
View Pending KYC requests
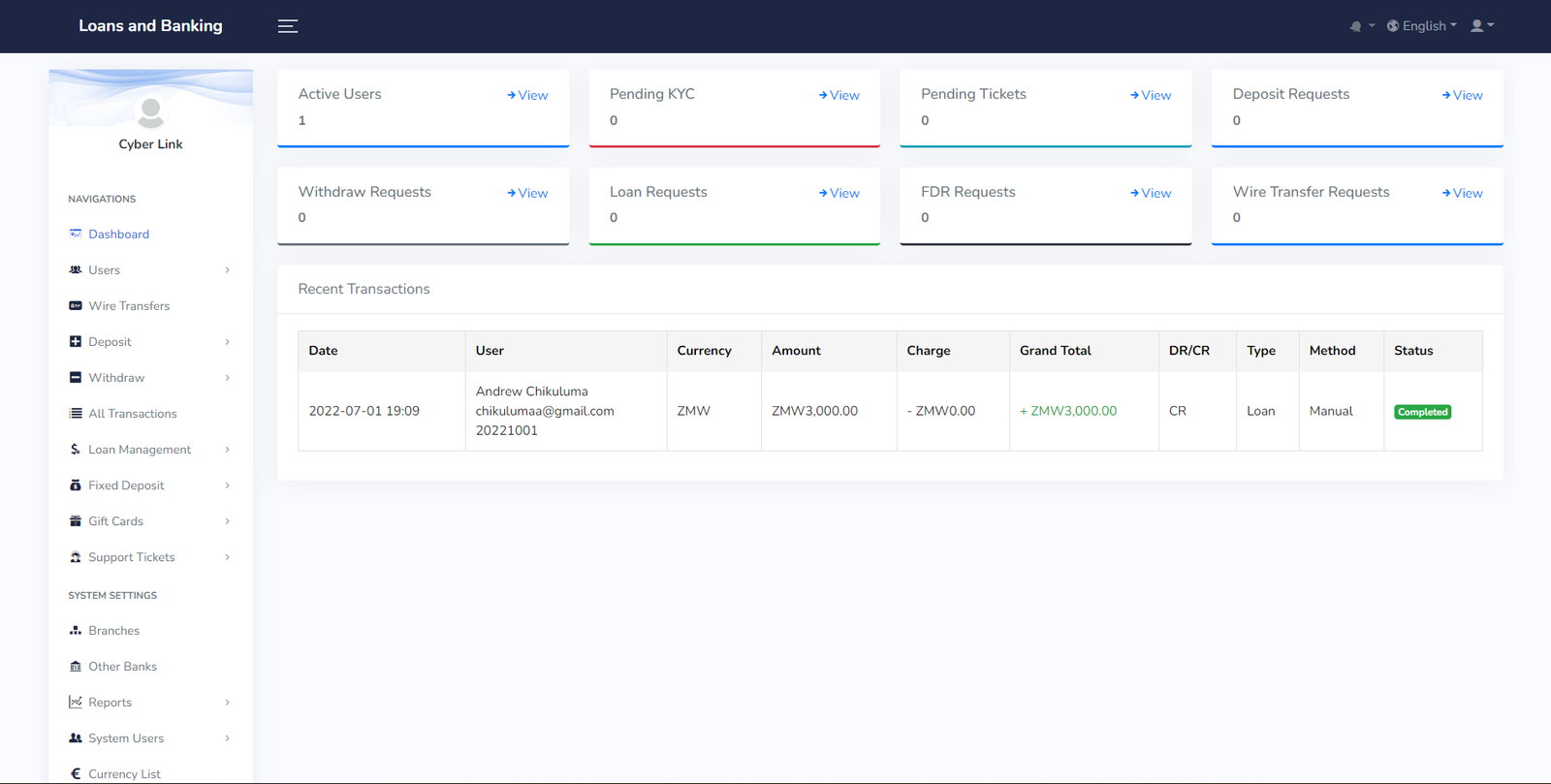(839, 95)
